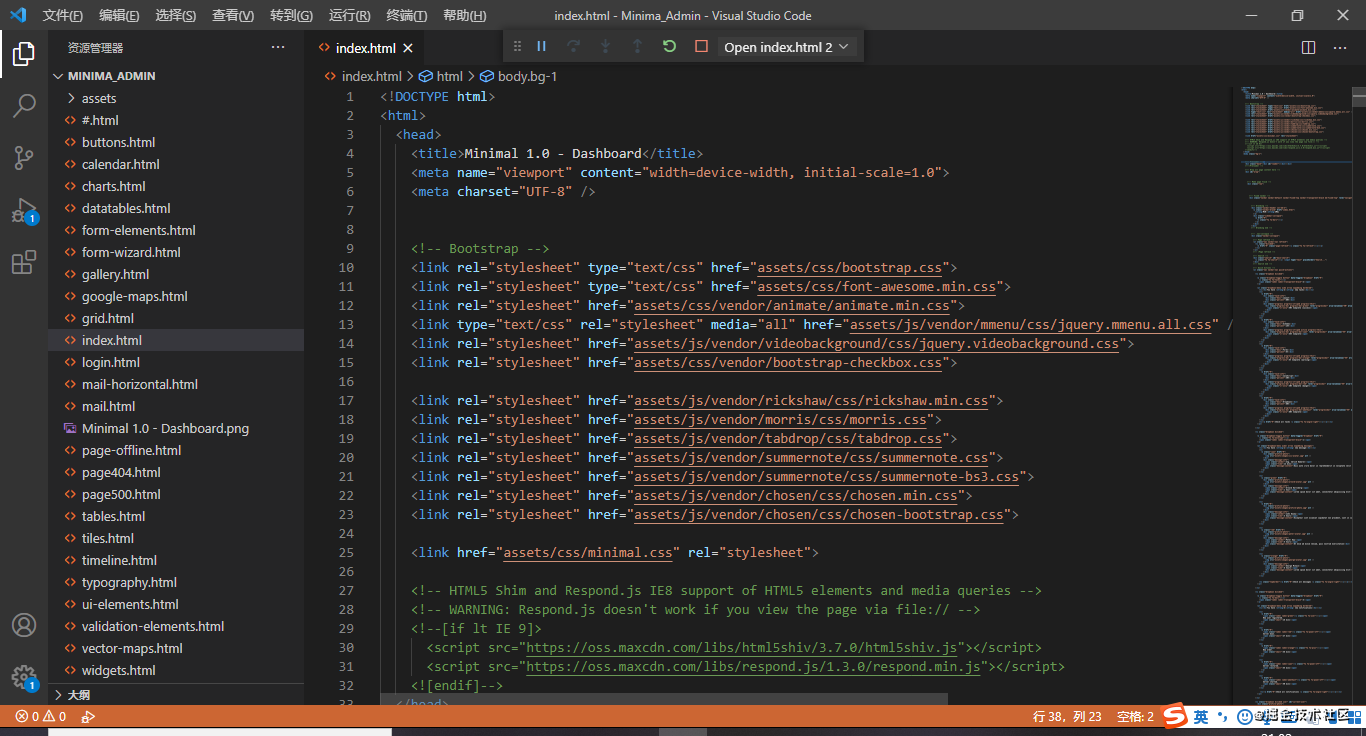
Task: Open the 查看(V) menu
Action: (x=233, y=15)
